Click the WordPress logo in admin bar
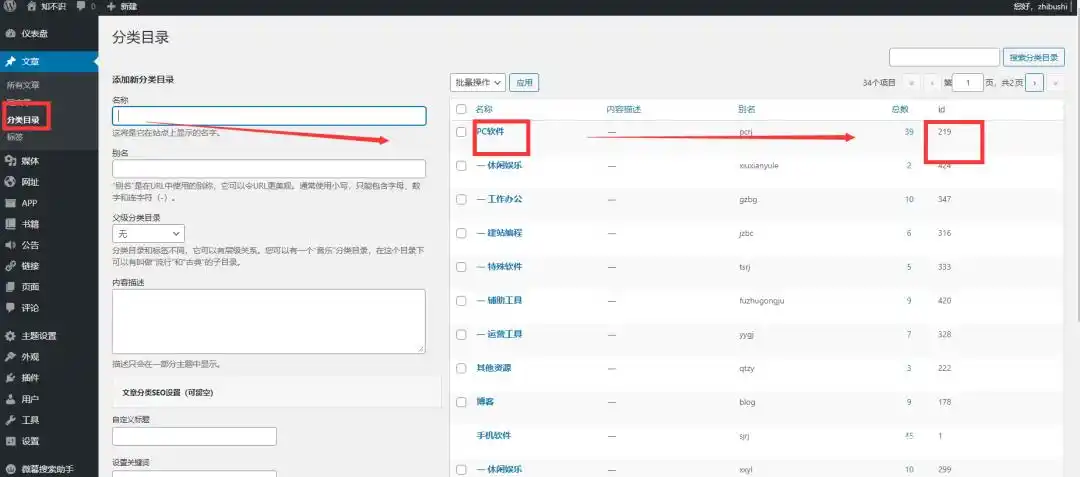1080x477 pixels. (x=9, y=6)
